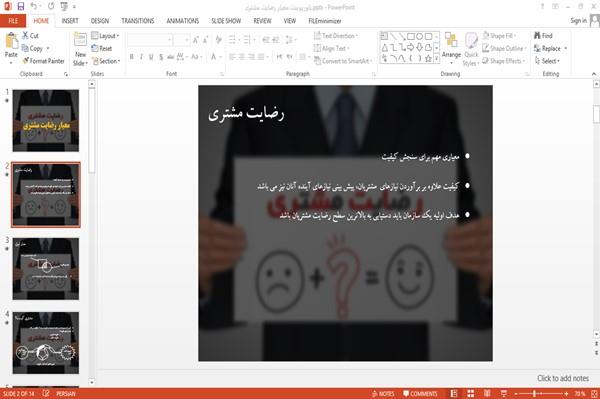This screenshot has height=399, width=600.
Task: Select slide 3 thumbnail
Action: click(x=46, y=269)
